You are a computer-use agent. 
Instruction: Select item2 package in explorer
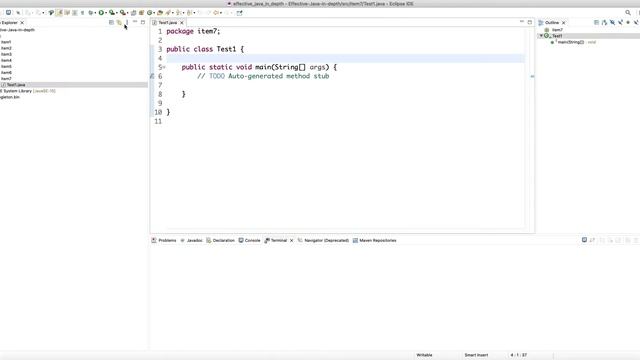click(6, 48)
